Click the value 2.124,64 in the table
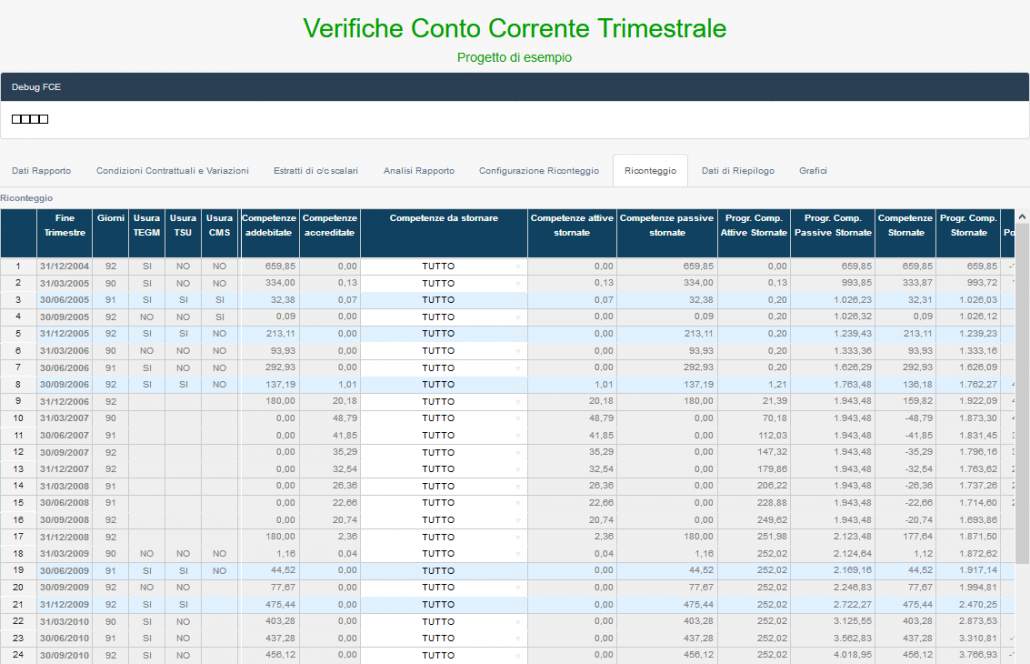Image resolution: width=1030 pixels, height=664 pixels. click(853, 554)
